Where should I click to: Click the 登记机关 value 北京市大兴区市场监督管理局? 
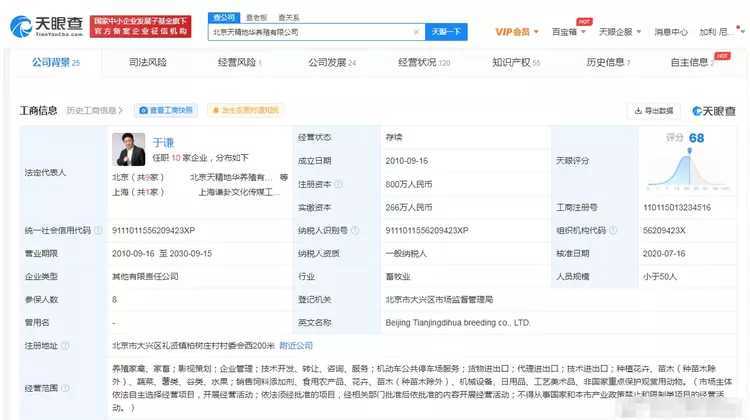439,300
